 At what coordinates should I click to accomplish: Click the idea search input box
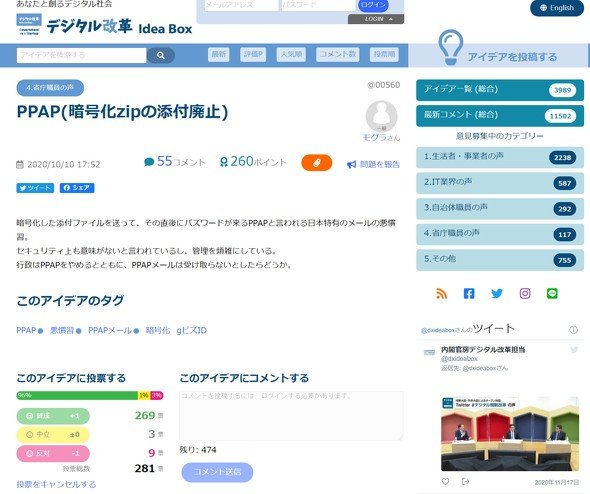pyautogui.click(x=81, y=55)
